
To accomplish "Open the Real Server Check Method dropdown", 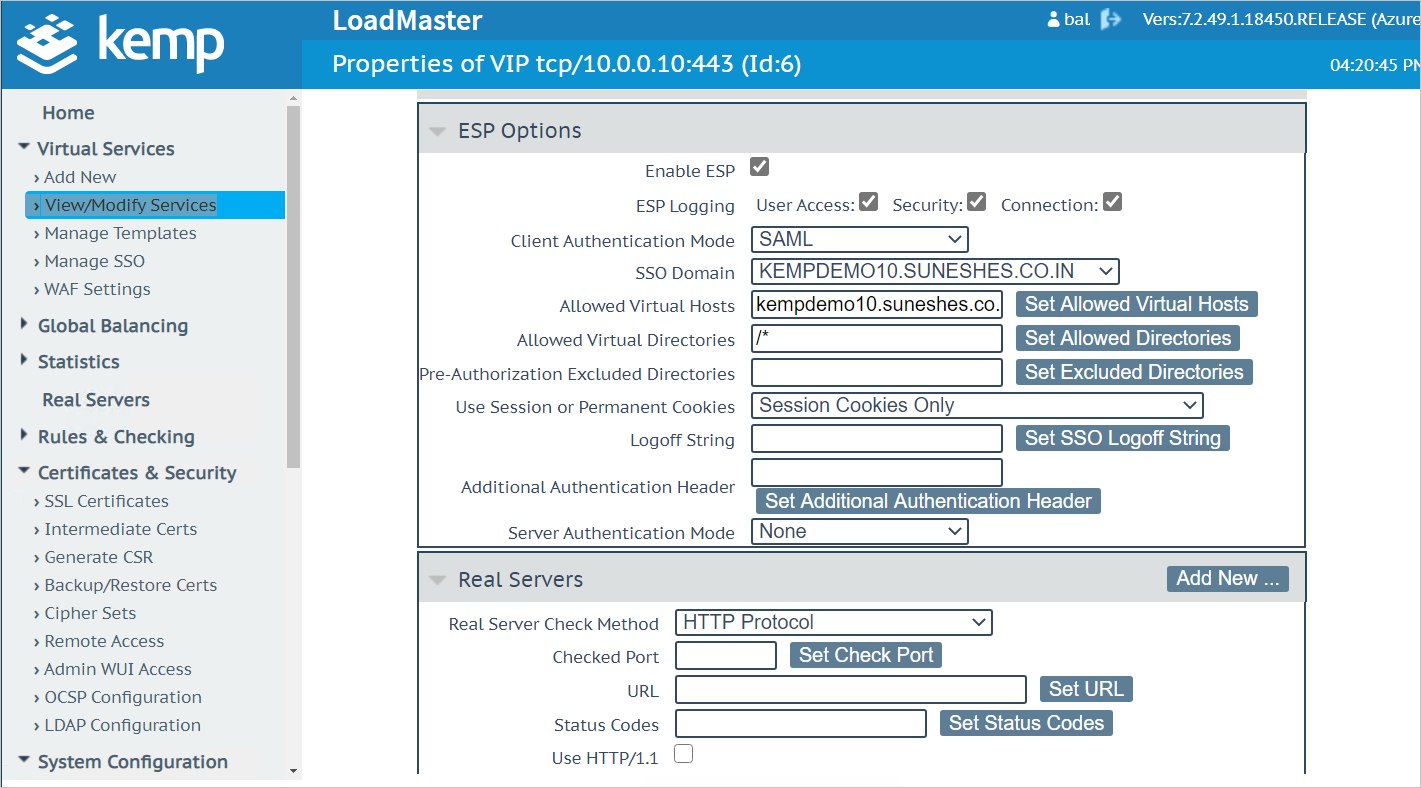I will [x=833, y=622].
